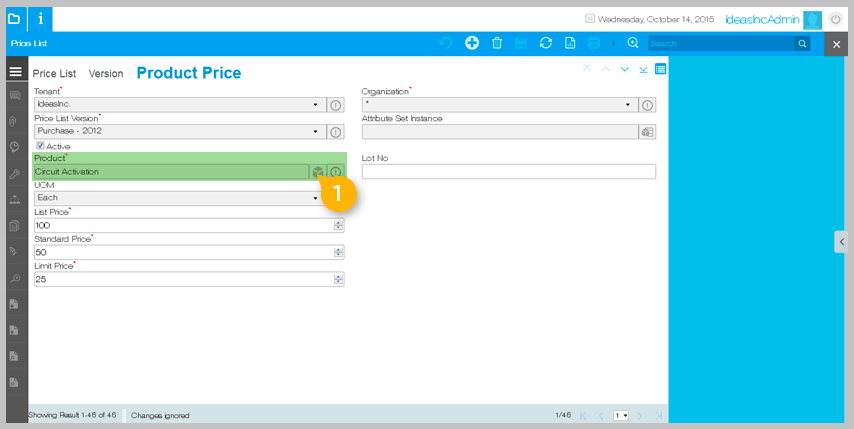Refresh the record using circular arrows icon

click(546, 43)
